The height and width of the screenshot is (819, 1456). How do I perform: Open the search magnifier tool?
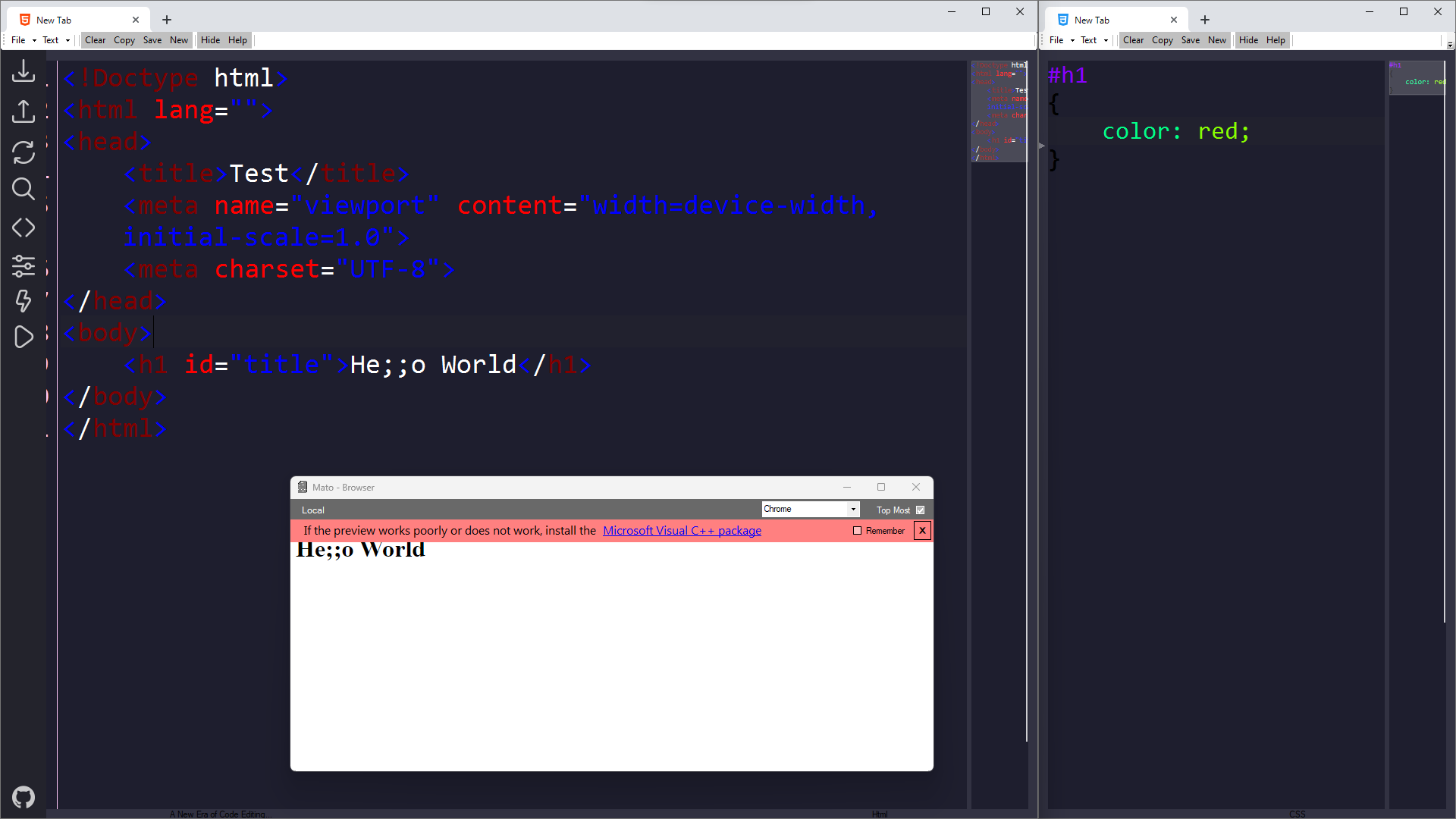24,189
